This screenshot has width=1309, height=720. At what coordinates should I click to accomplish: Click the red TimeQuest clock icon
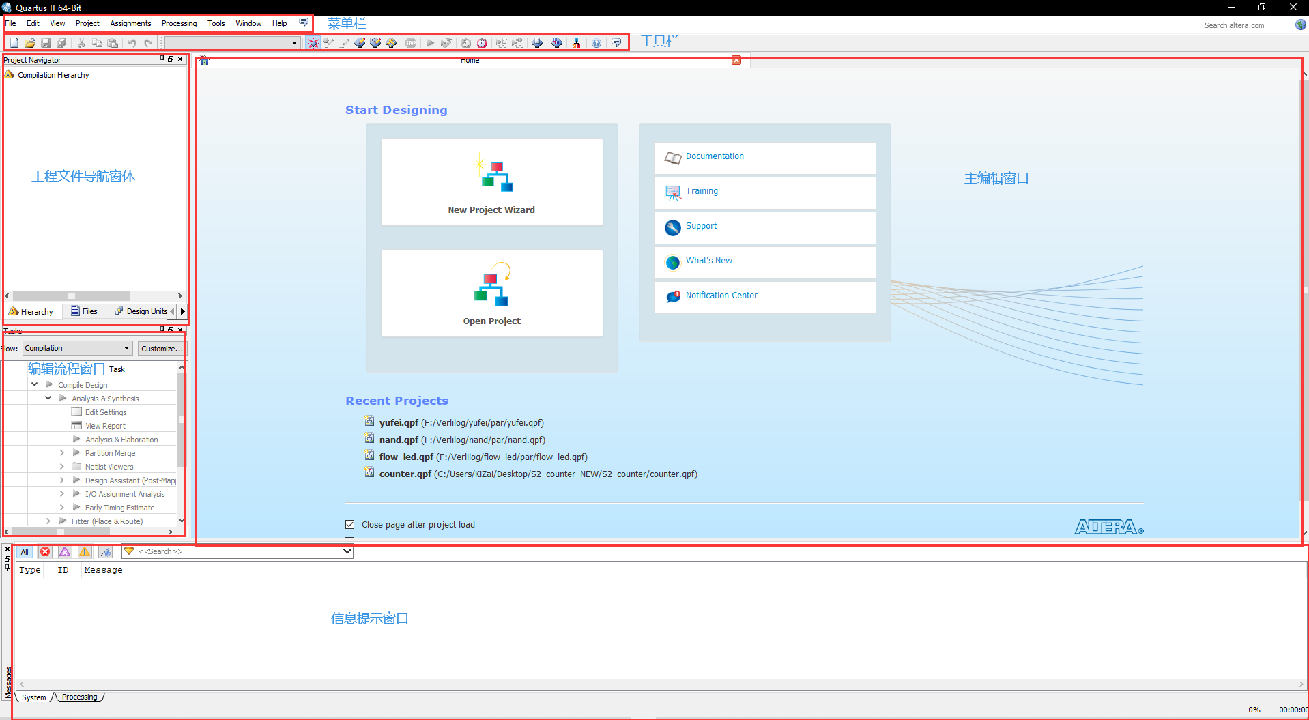coord(482,43)
